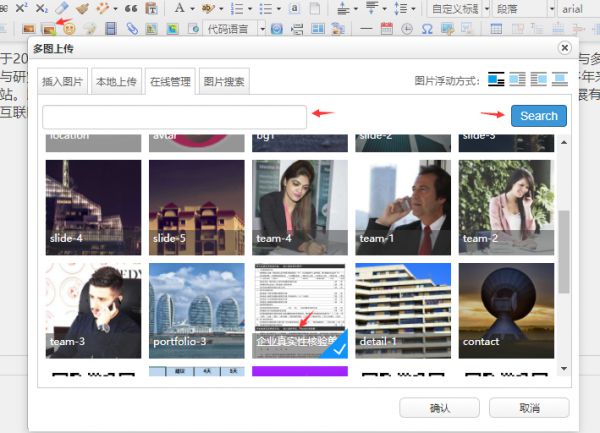The image size is (600, 433).
Task: Click the insert video film icon
Action: coord(111,30)
